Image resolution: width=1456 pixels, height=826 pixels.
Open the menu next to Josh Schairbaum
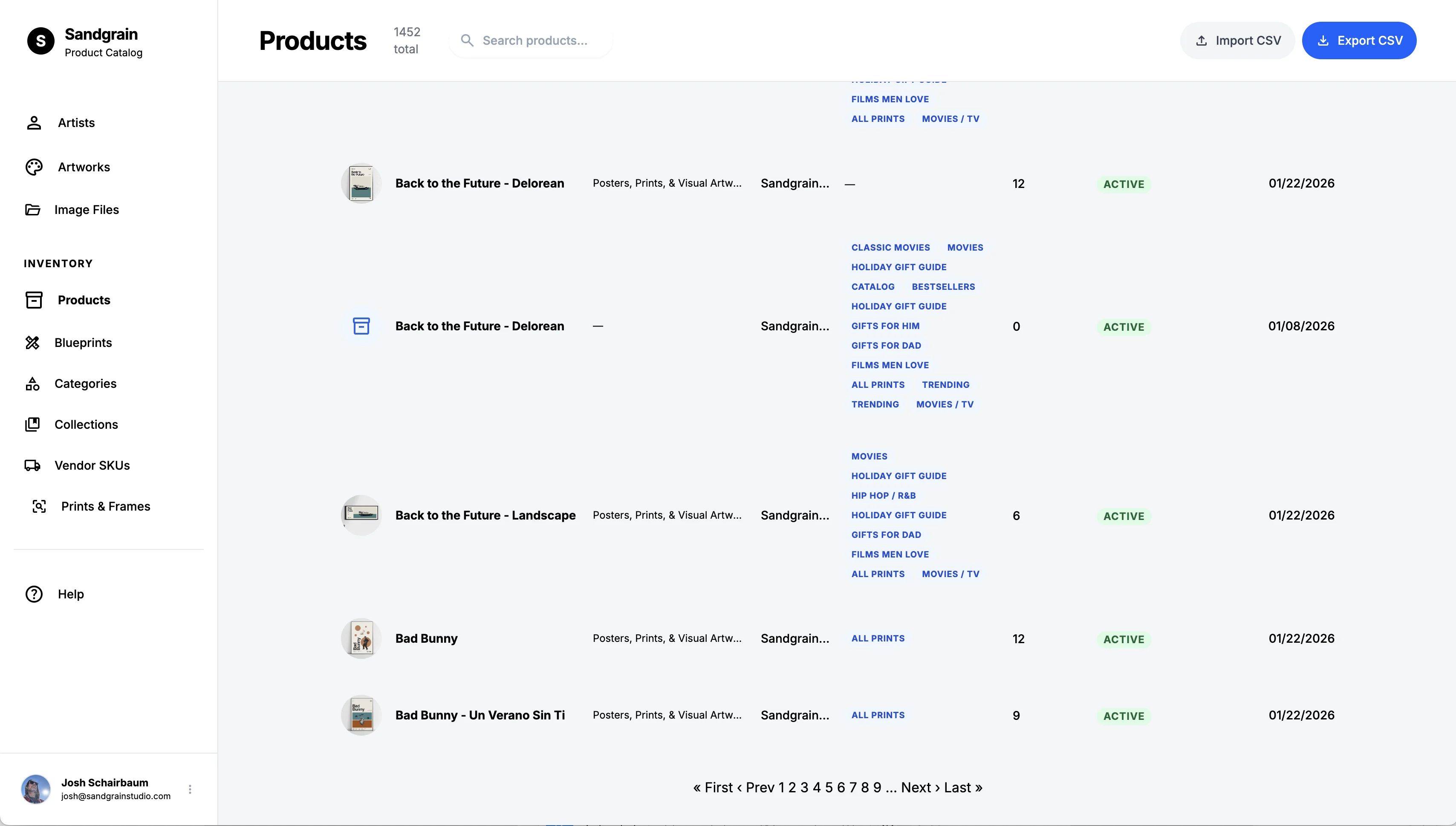[191, 789]
